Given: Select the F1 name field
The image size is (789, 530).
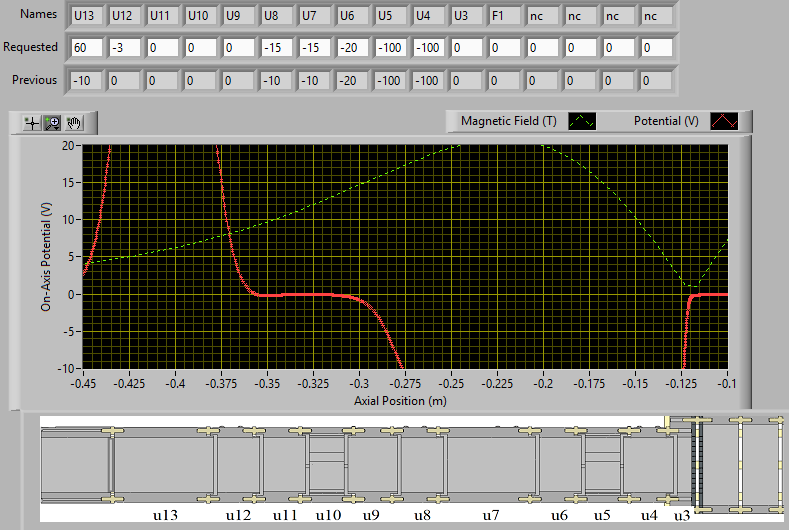Looking at the screenshot, I should pyautogui.click(x=505, y=16).
